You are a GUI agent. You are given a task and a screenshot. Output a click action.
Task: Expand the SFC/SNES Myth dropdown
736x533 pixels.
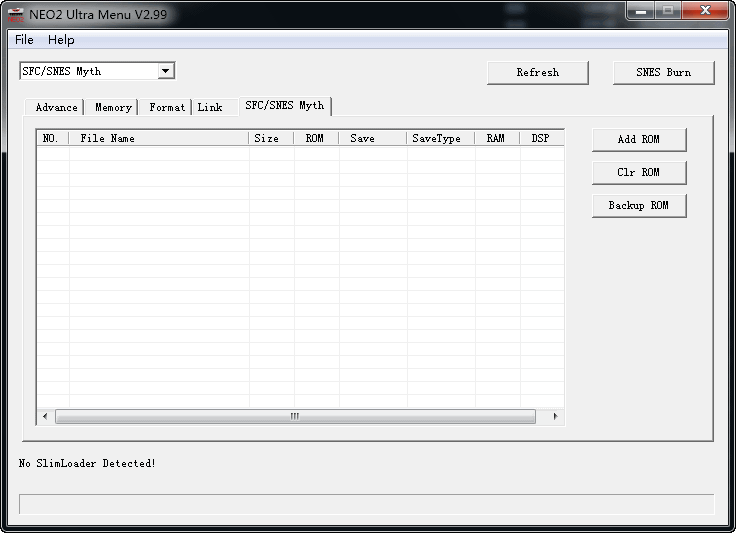click(x=166, y=71)
